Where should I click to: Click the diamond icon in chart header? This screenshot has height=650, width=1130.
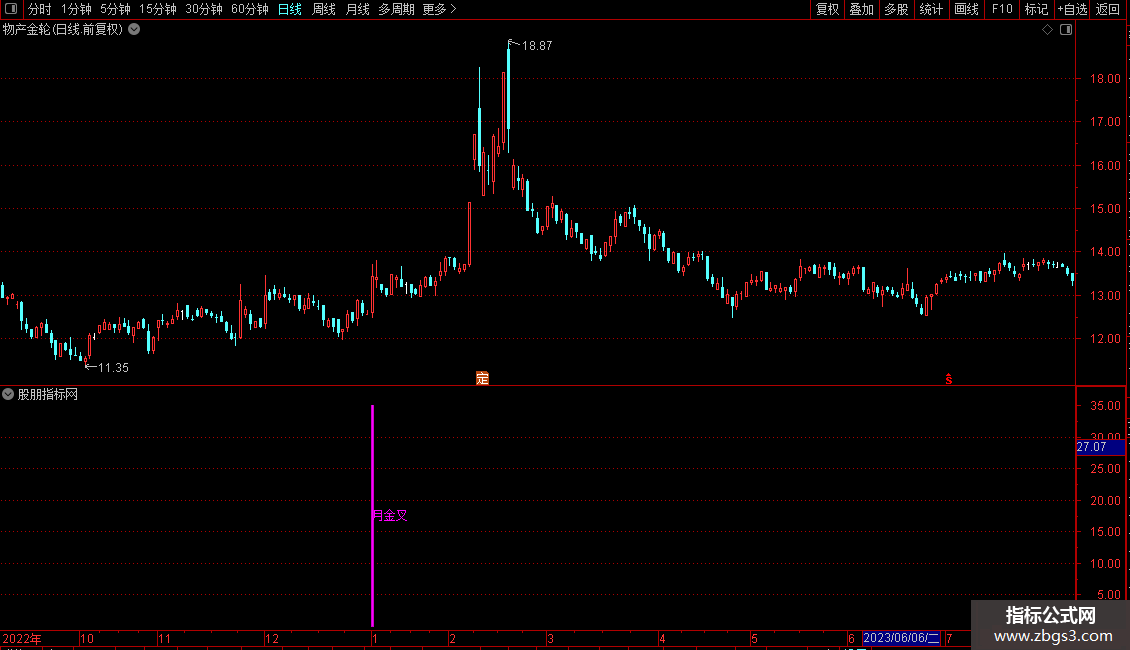pyautogui.click(x=1048, y=30)
